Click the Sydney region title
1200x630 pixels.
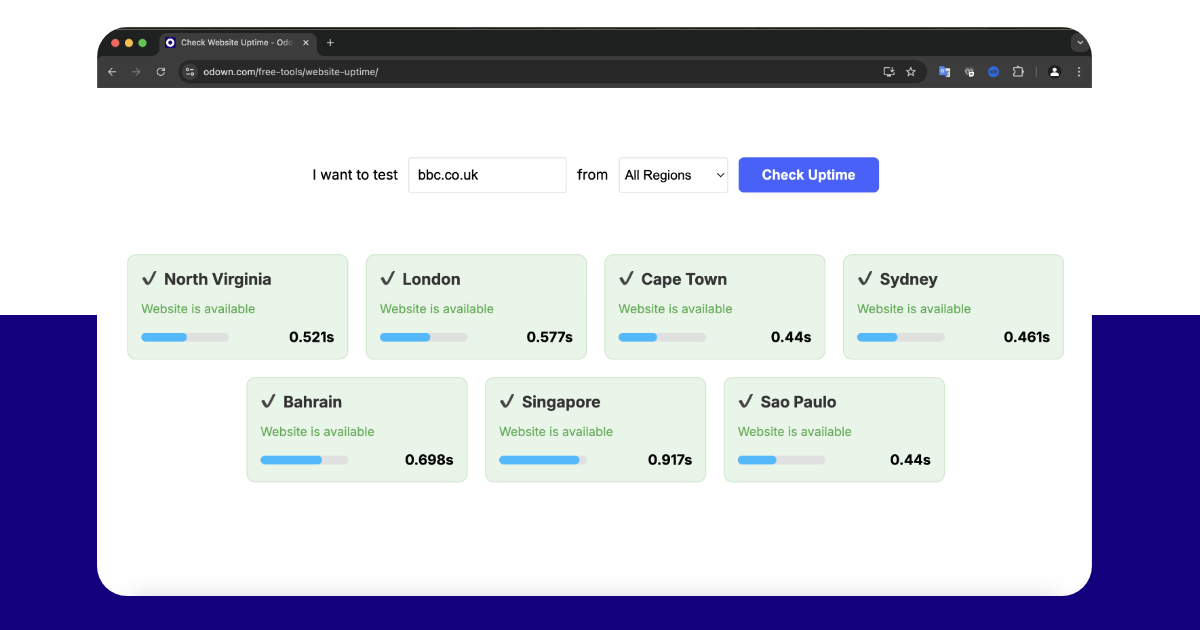click(909, 279)
